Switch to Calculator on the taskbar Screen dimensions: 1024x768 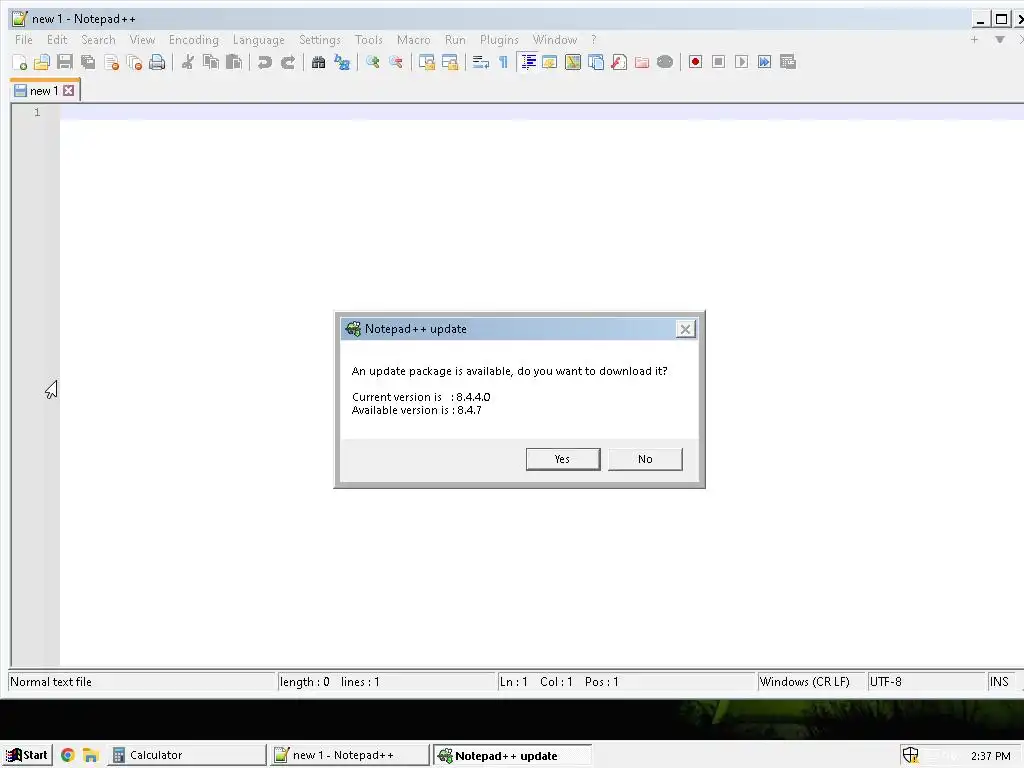point(186,755)
